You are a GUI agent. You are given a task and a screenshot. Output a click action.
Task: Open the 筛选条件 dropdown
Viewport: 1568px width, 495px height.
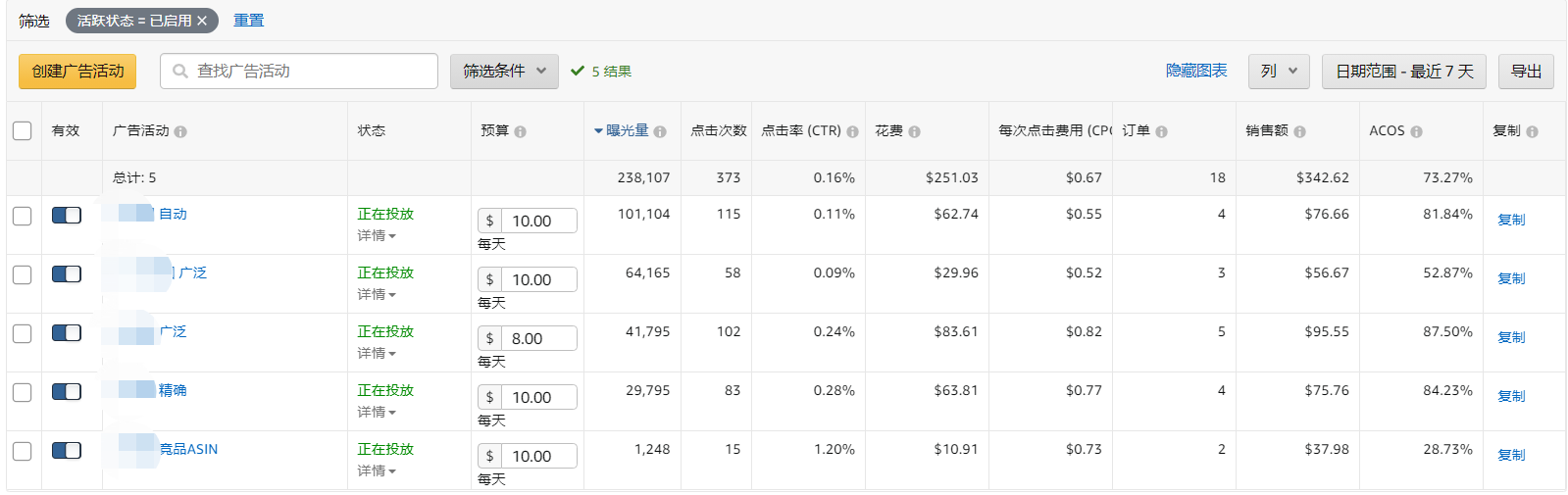point(504,72)
